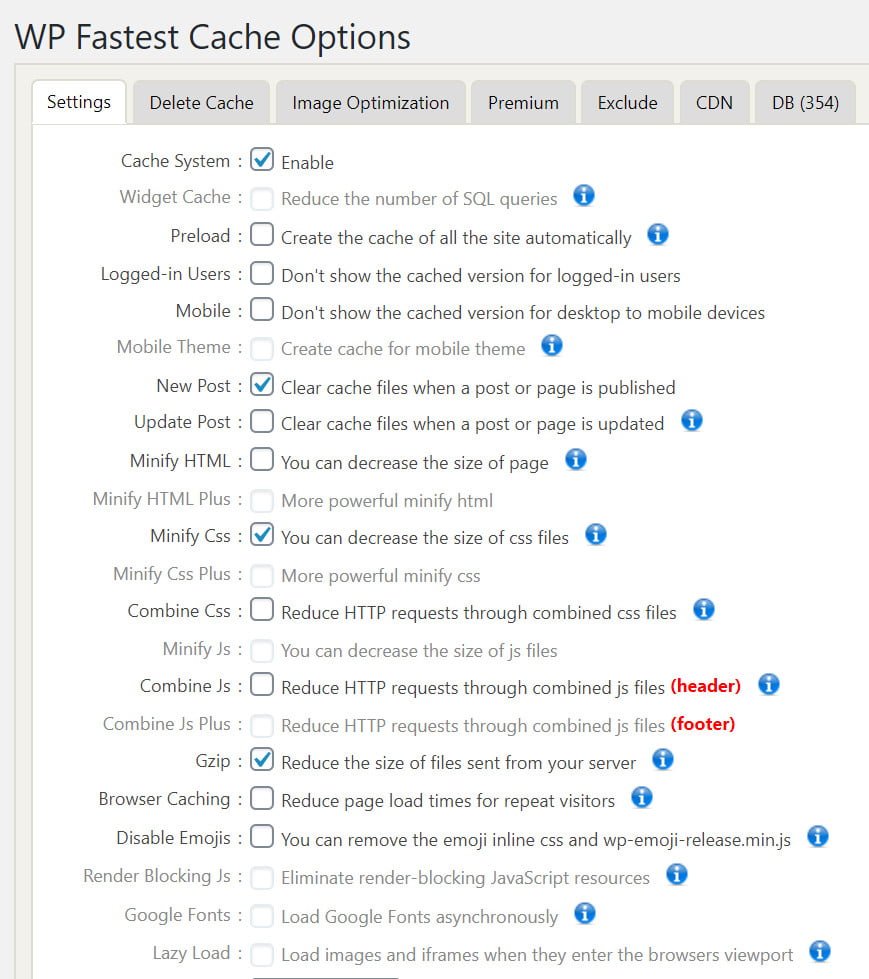Image resolution: width=869 pixels, height=979 pixels.
Task: Check the Minify HTML checkbox
Action: (x=262, y=460)
